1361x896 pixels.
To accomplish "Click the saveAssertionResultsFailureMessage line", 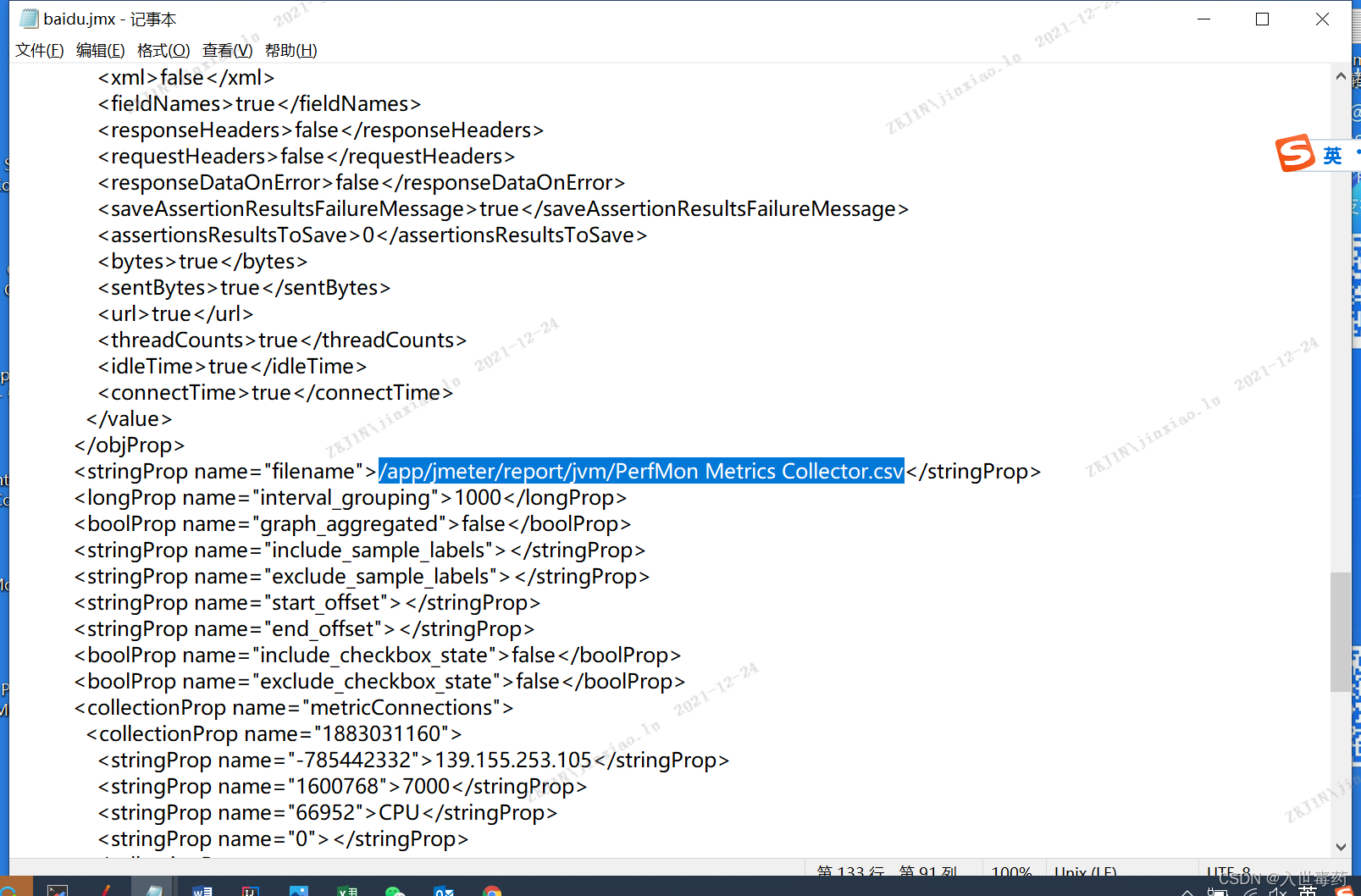I will point(503,209).
